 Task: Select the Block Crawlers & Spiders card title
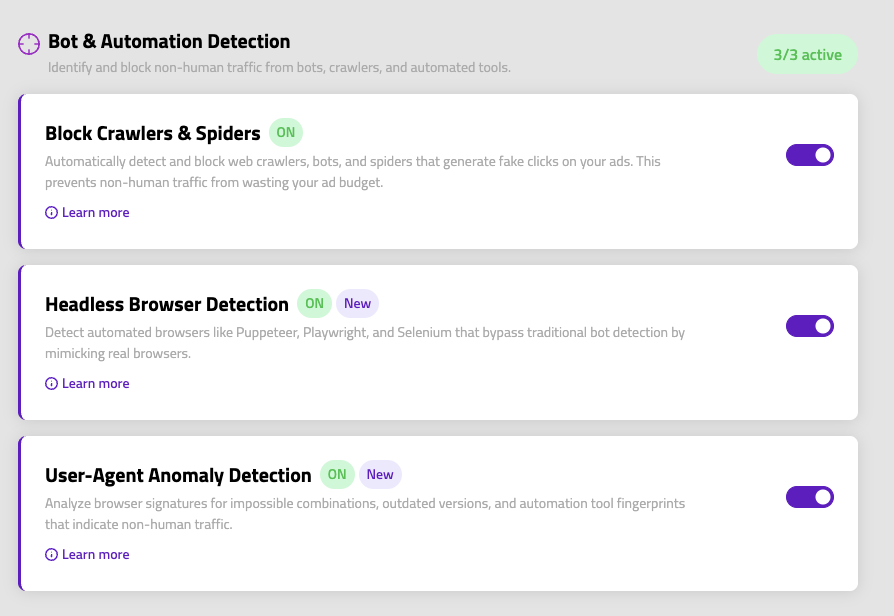click(152, 132)
